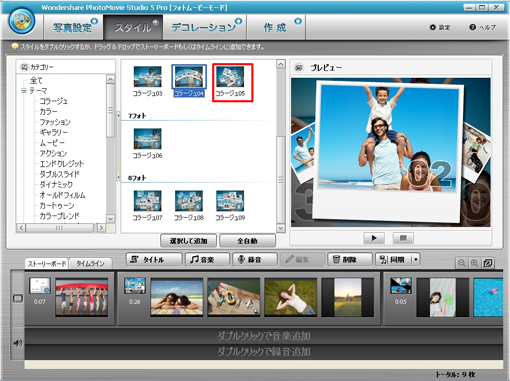Select the woman lying on grass photo
The height and width of the screenshot is (381, 510).
[x=291, y=298]
